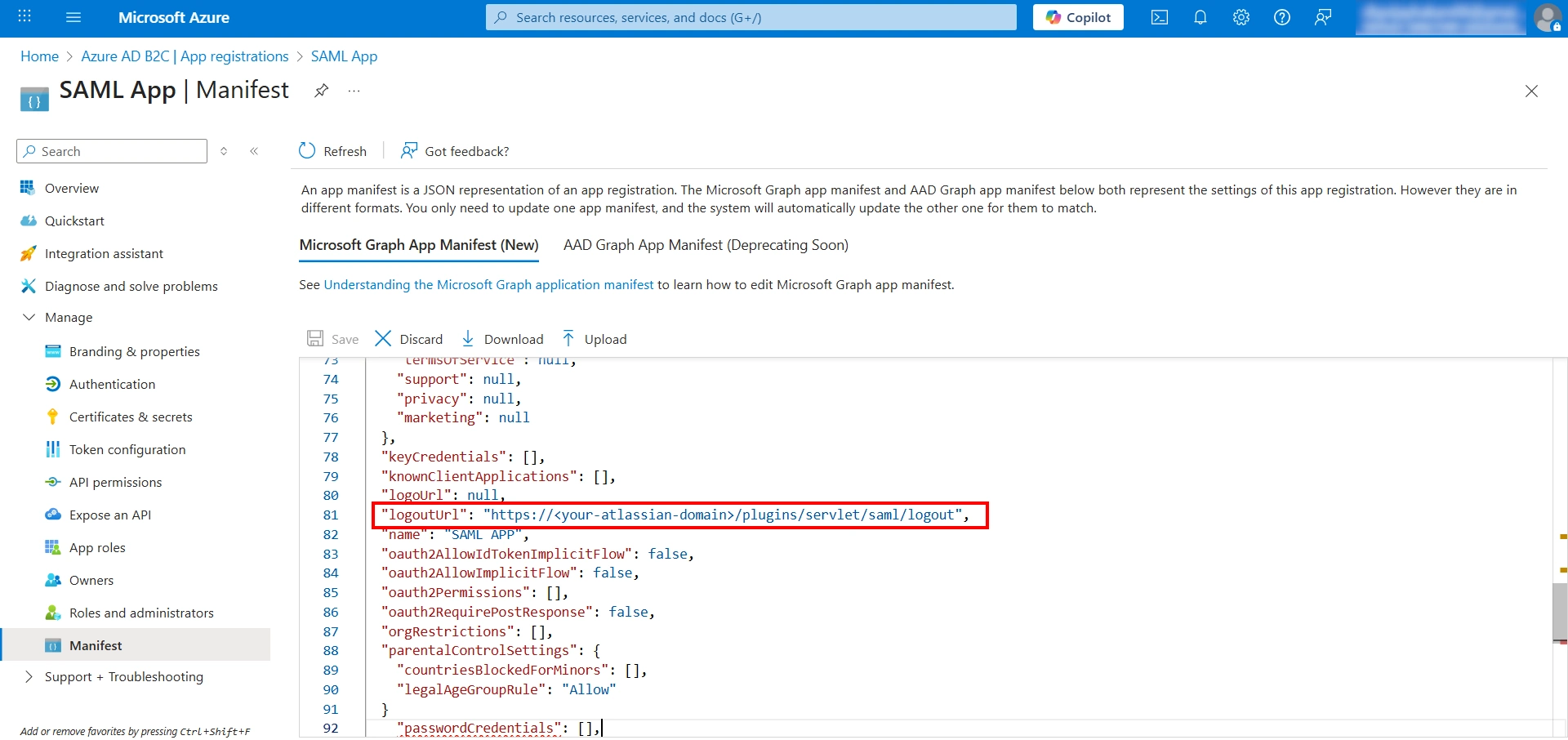Open portal settings gear
Screen dimensions: 1568x740
click(1241, 17)
